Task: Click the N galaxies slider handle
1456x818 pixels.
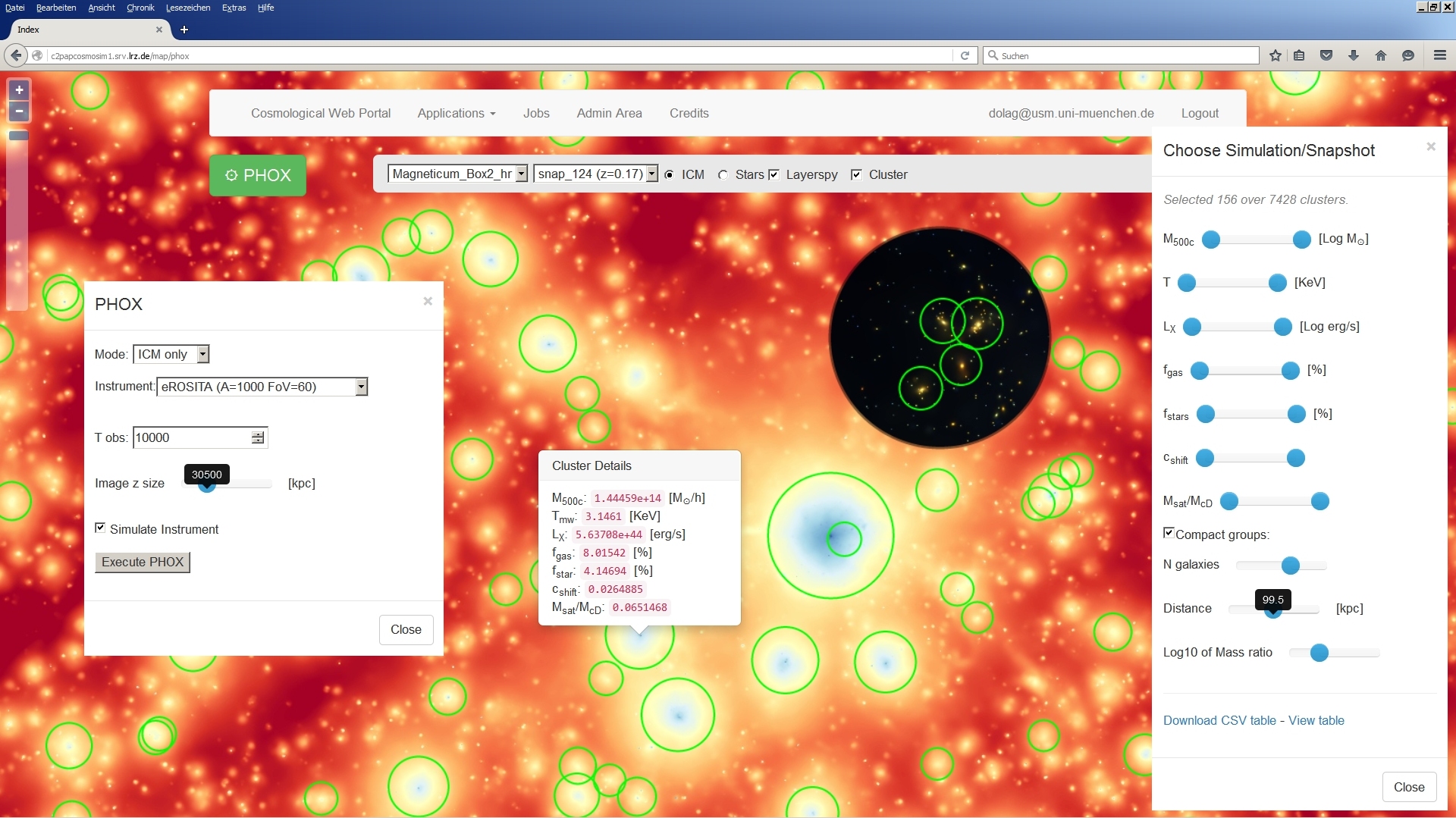Action: 1291,566
